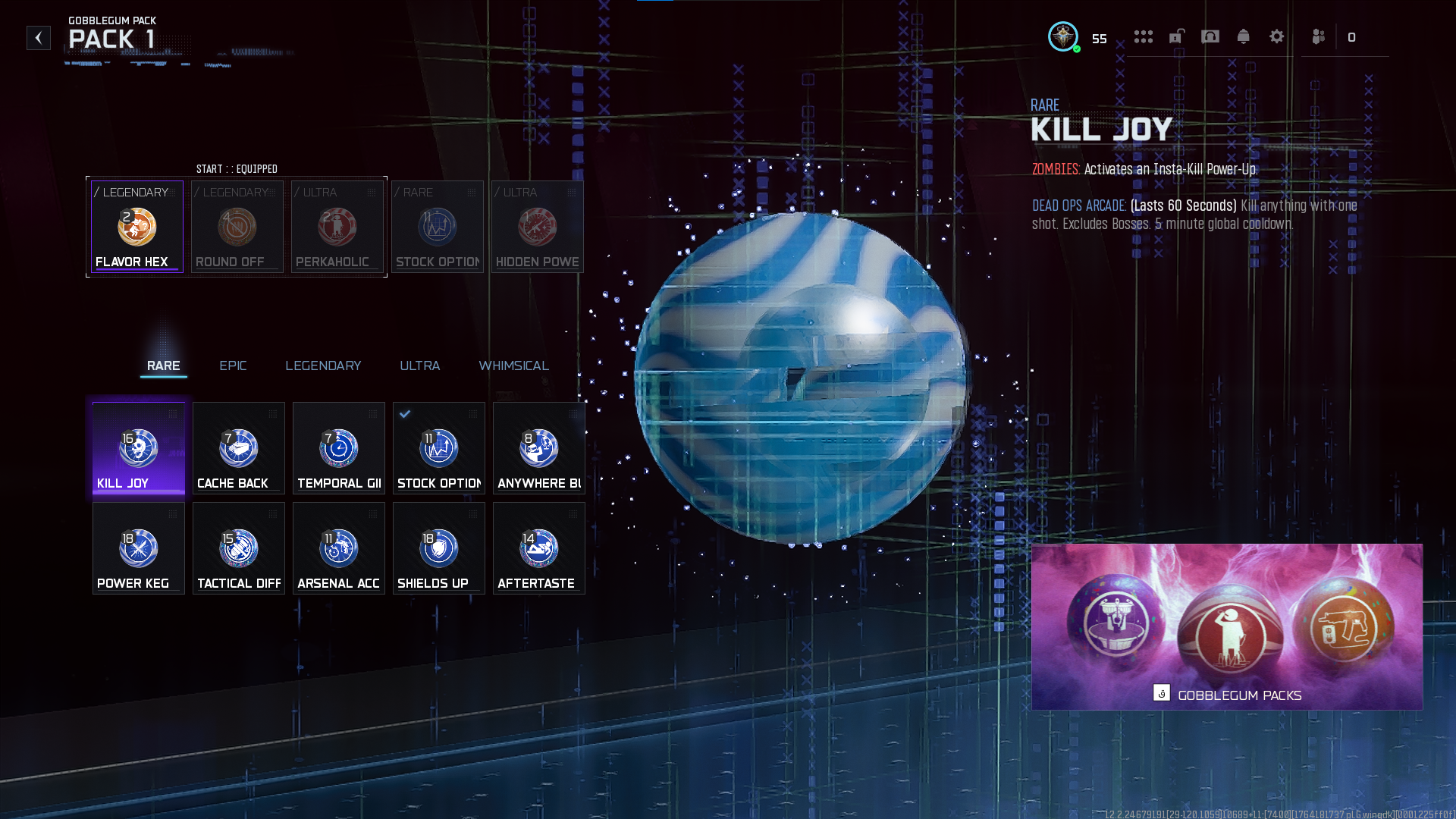Screen dimensions: 1456x819
Task: Open the Gobblegum Packs banner
Action: pos(1226,627)
